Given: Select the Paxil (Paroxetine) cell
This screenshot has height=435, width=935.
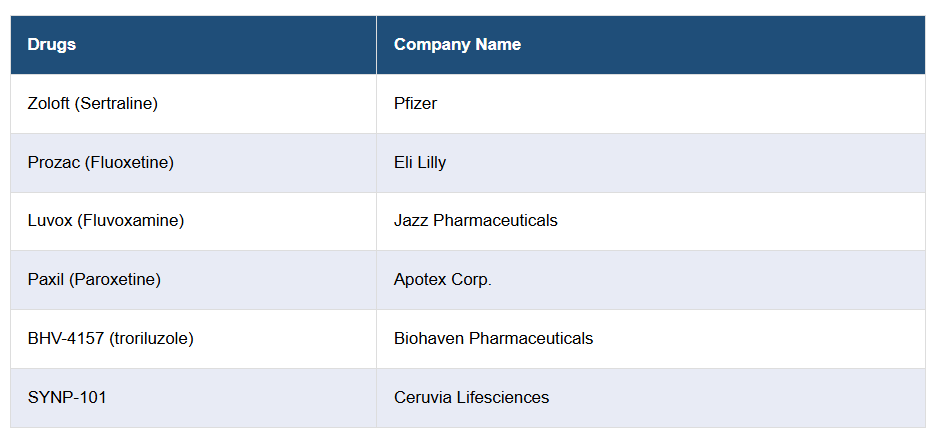Looking at the screenshot, I should click(x=94, y=280).
